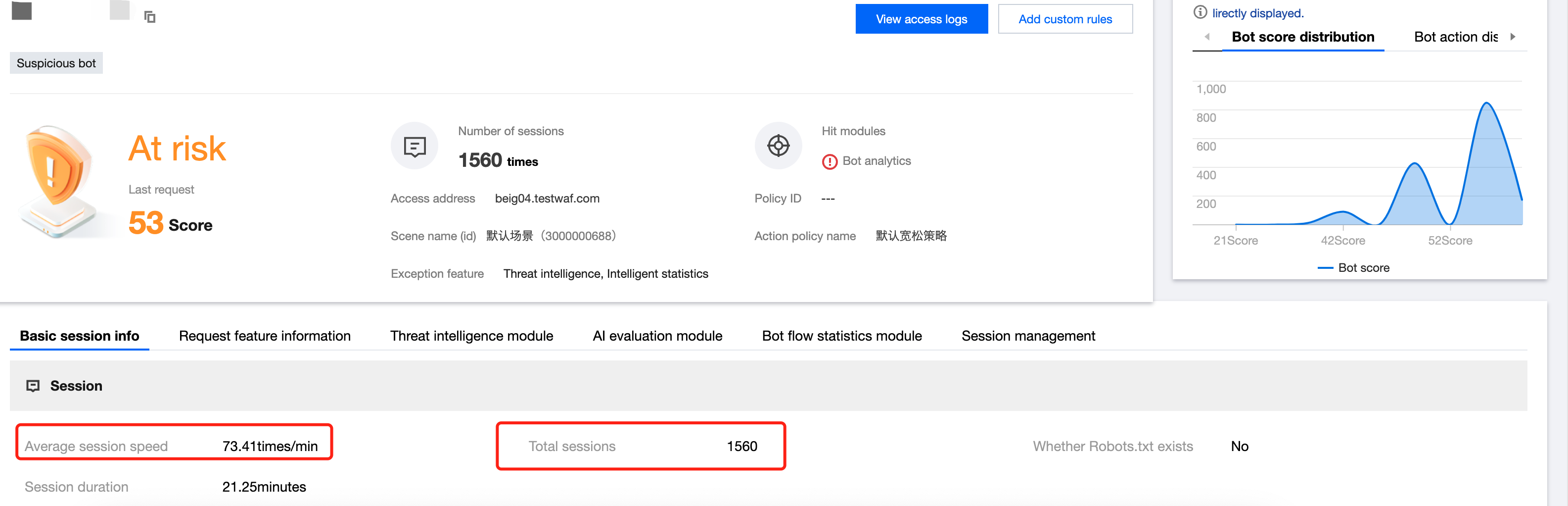The height and width of the screenshot is (506, 1568).
Task: Click the Add custom rules button
Action: coord(1065,19)
